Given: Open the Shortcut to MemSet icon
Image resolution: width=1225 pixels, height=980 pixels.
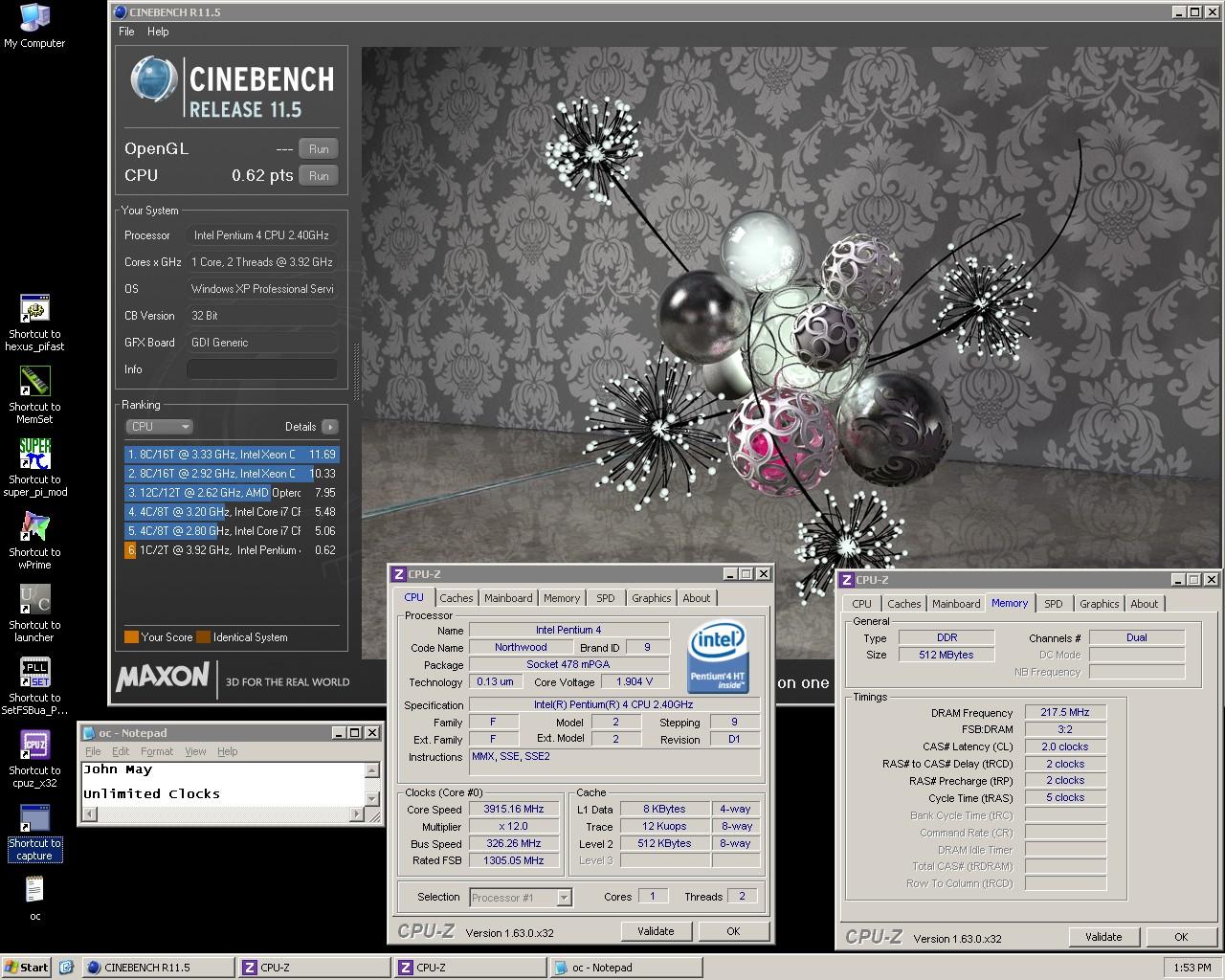Looking at the screenshot, I should [34, 395].
